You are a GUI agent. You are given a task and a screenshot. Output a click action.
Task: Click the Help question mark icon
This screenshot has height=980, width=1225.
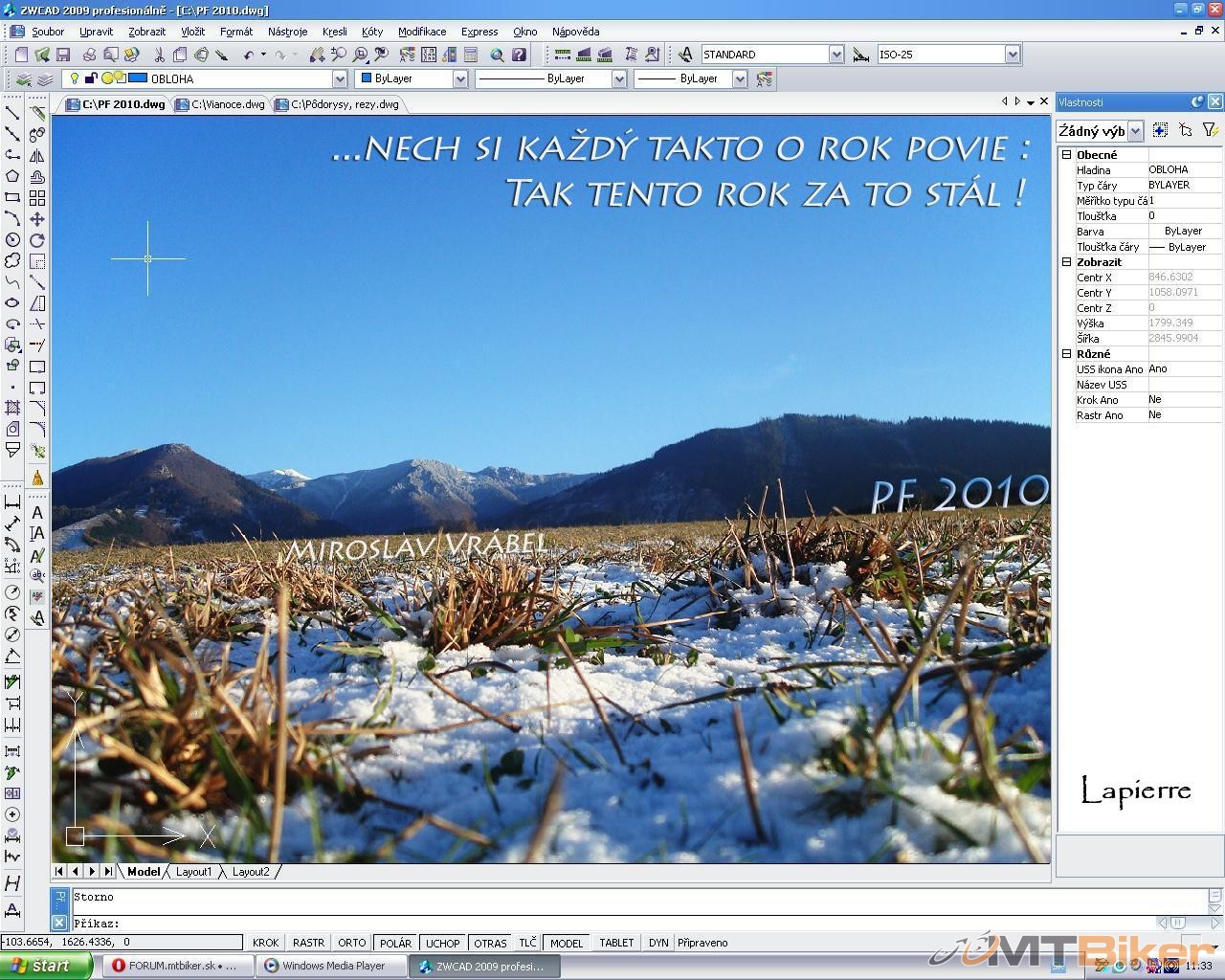(519, 55)
